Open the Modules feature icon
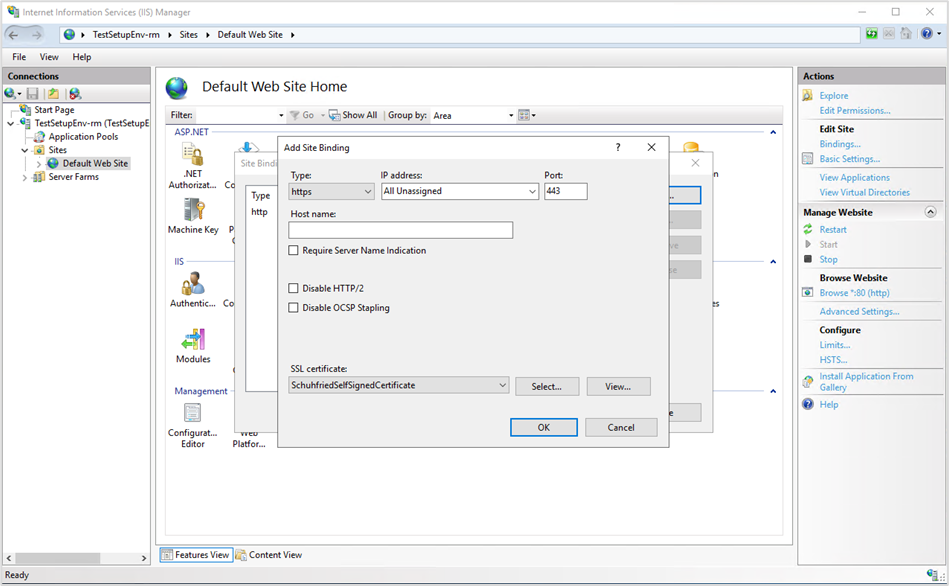 point(193,340)
